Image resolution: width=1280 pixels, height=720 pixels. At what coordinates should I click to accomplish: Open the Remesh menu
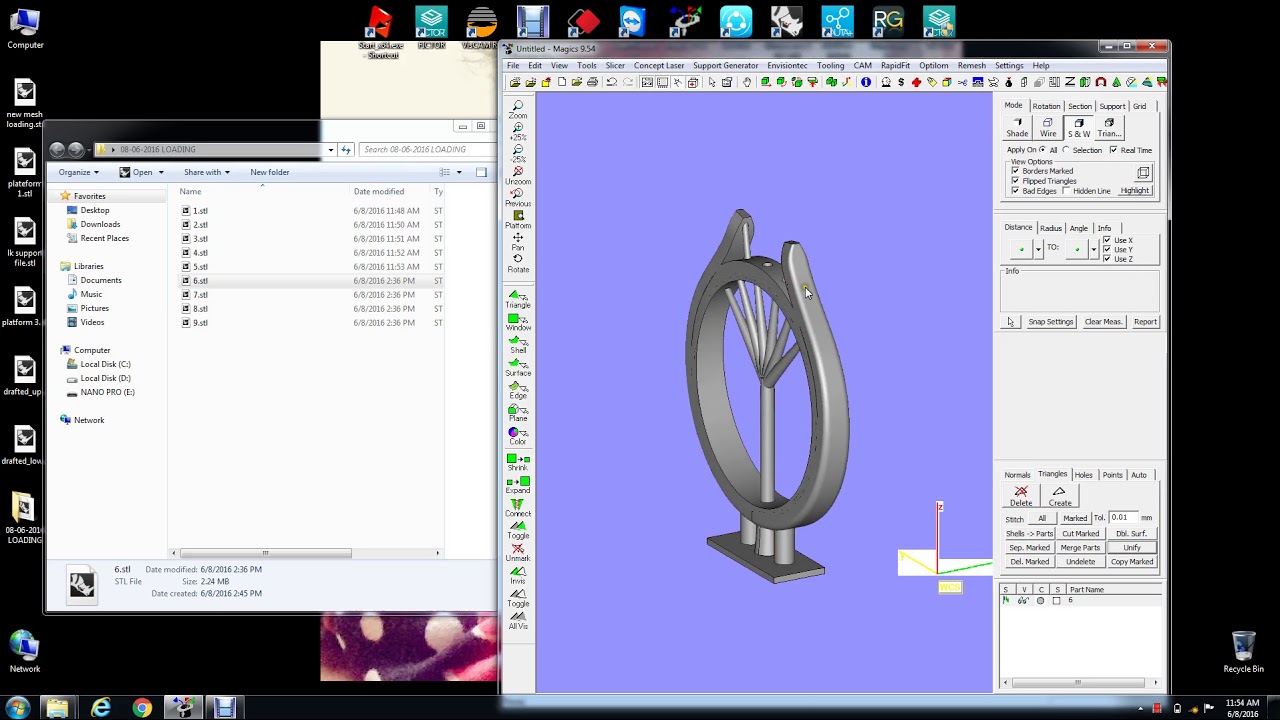click(x=971, y=66)
